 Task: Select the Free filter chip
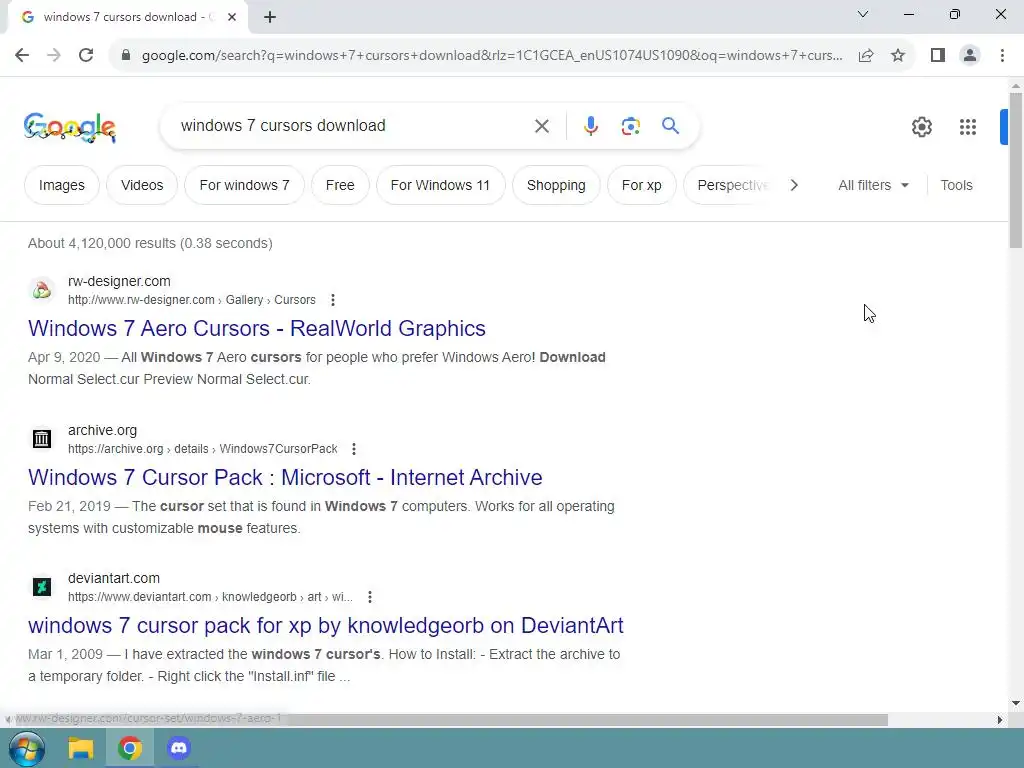[340, 185]
